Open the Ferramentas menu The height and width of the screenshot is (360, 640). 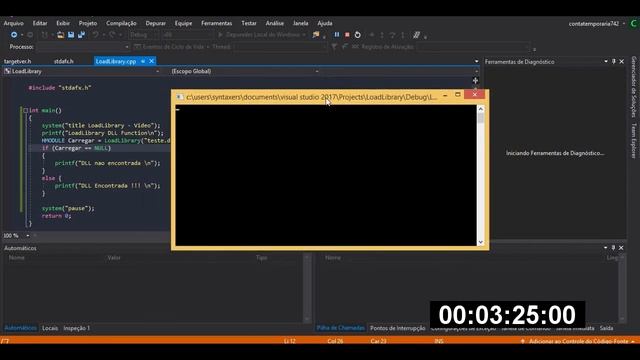(x=216, y=23)
